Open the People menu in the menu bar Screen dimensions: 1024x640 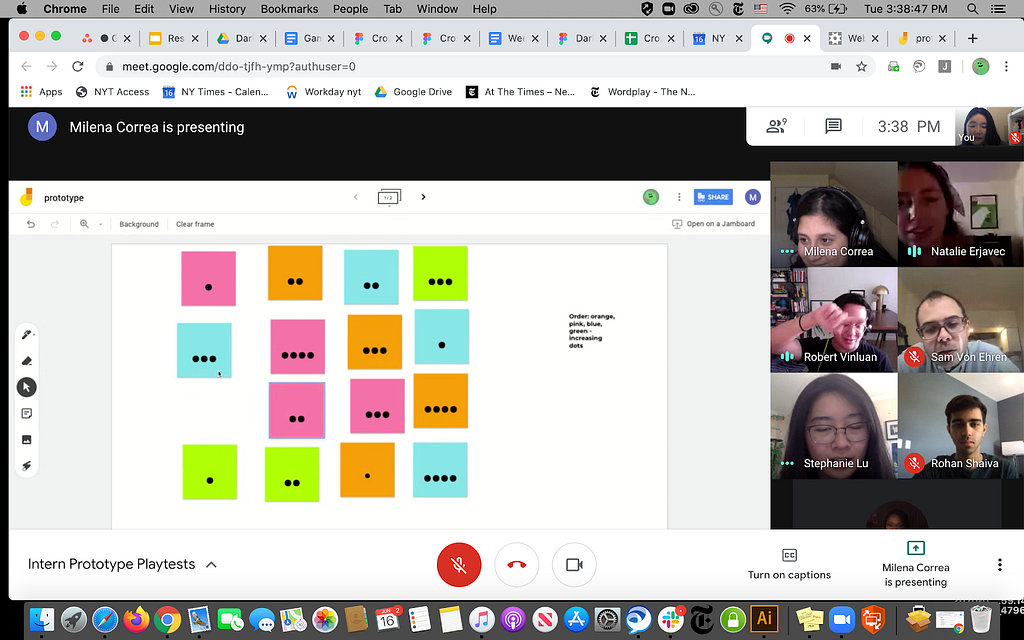pos(350,8)
